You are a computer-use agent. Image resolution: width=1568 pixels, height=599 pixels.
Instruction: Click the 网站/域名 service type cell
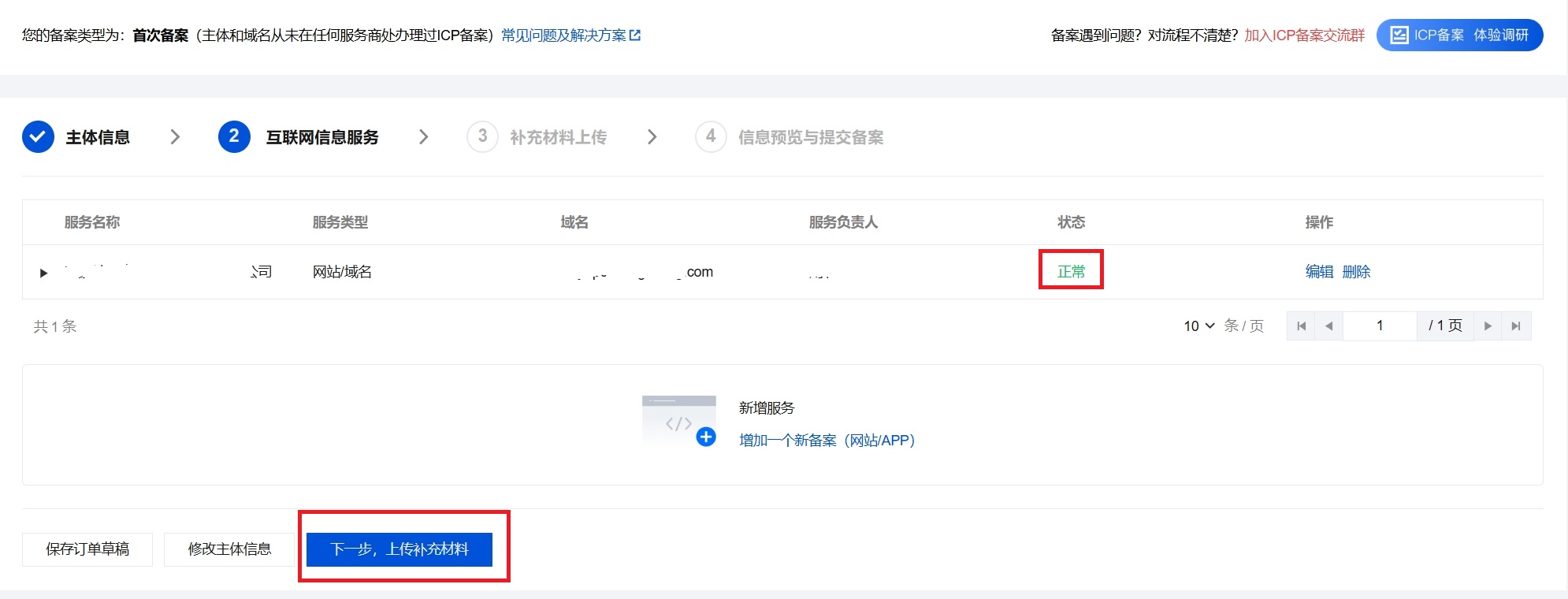click(x=342, y=272)
